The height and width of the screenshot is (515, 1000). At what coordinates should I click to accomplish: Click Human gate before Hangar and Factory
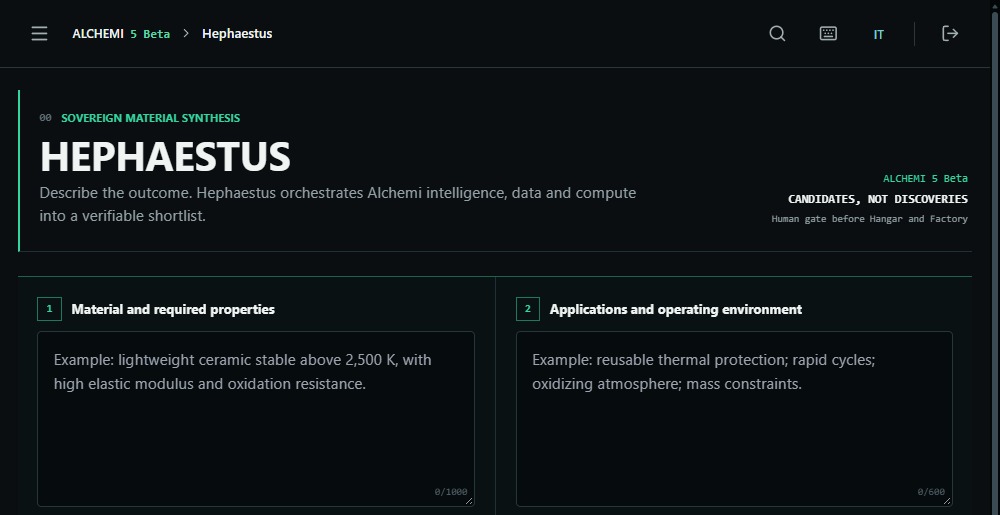coord(869,219)
